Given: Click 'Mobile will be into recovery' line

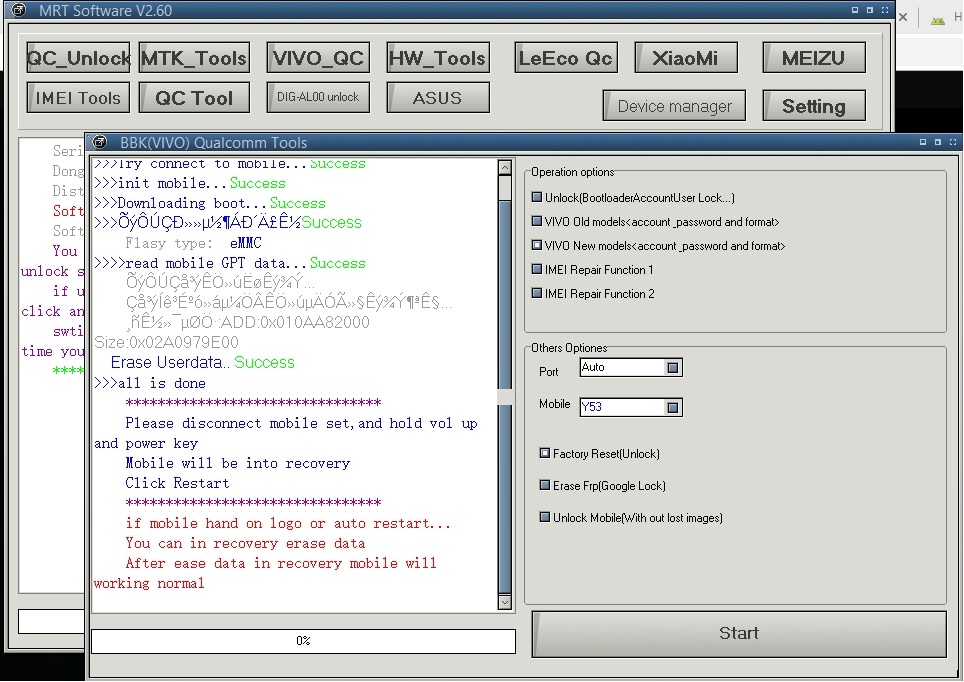Looking at the screenshot, I should tap(237, 463).
